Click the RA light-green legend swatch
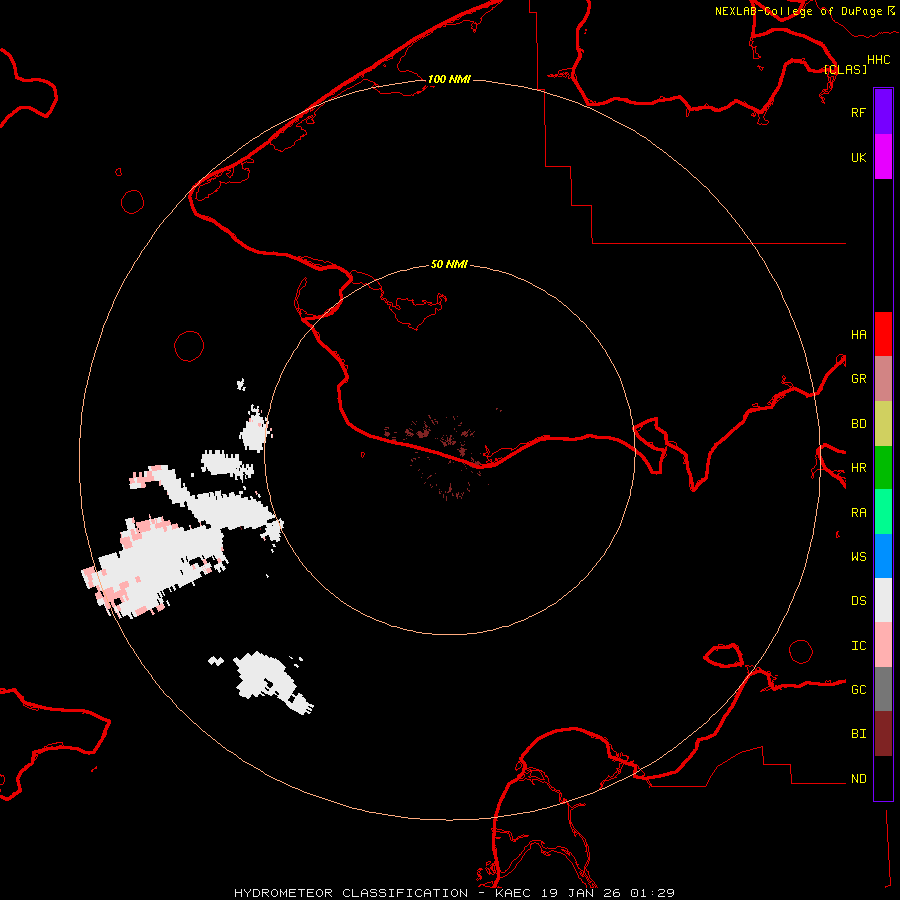Image resolution: width=900 pixels, height=900 pixels. [x=883, y=512]
